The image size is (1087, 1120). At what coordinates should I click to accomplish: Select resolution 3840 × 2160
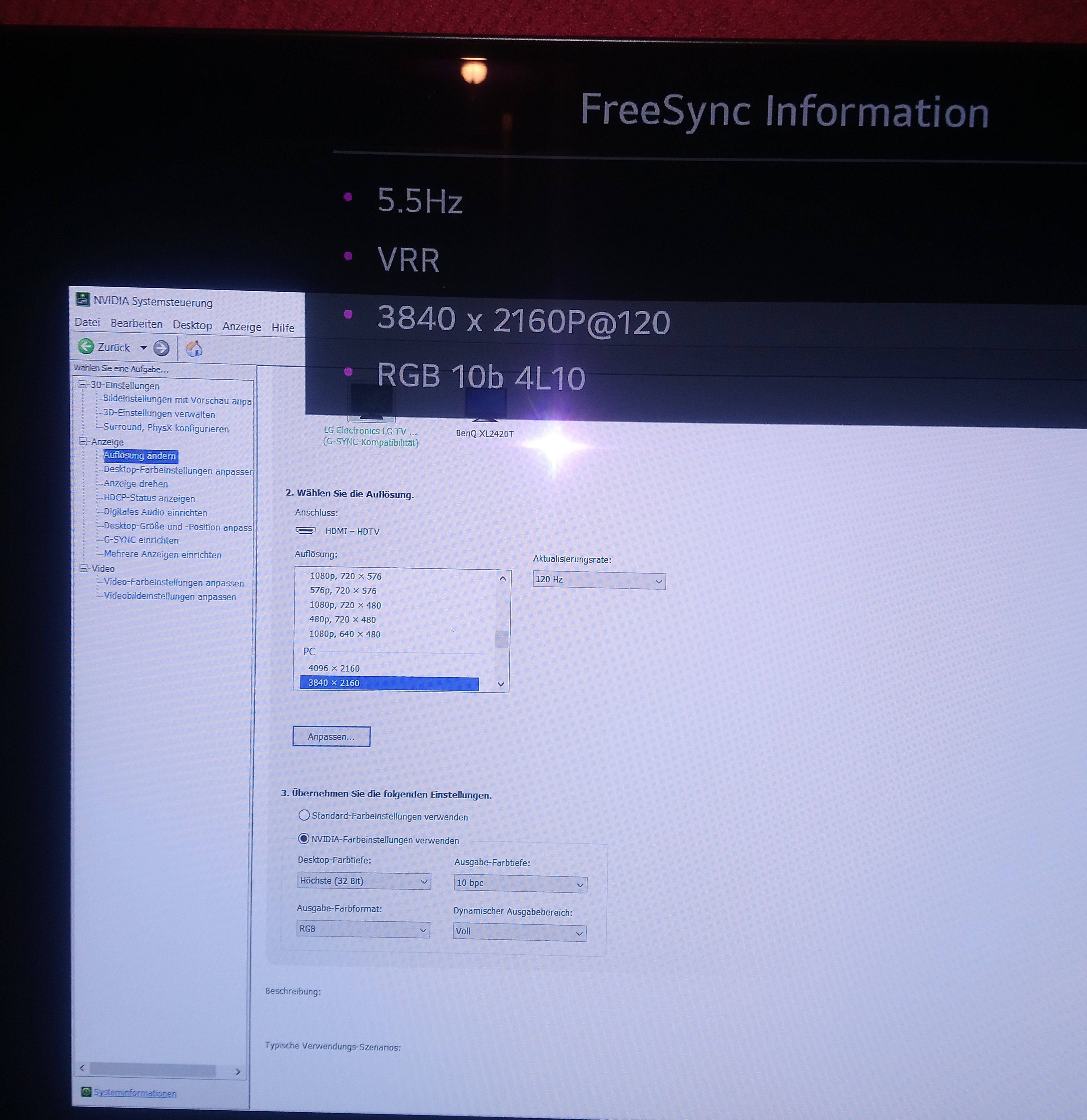tap(390, 683)
